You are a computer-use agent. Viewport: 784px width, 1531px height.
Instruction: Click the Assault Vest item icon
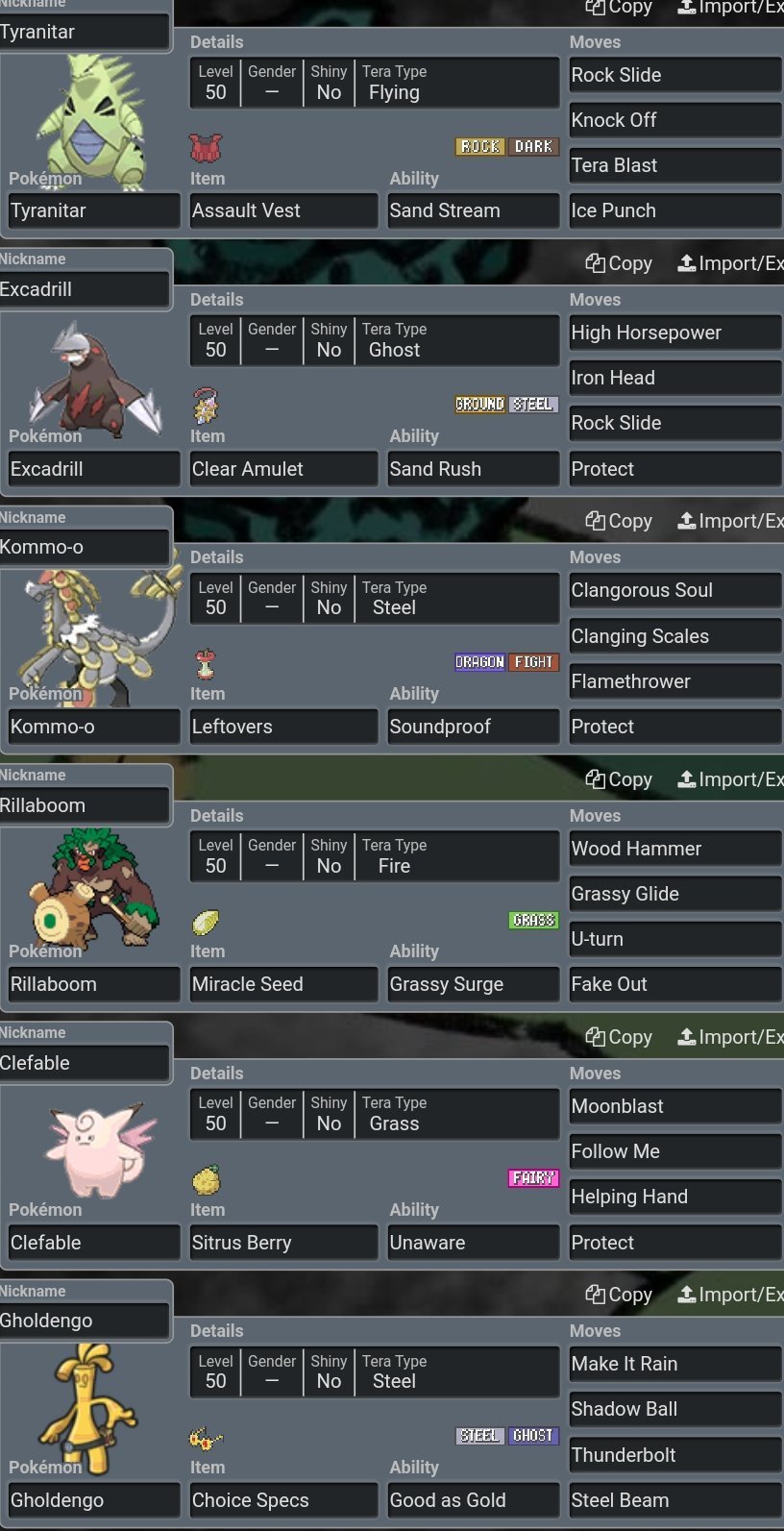click(206, 148)
